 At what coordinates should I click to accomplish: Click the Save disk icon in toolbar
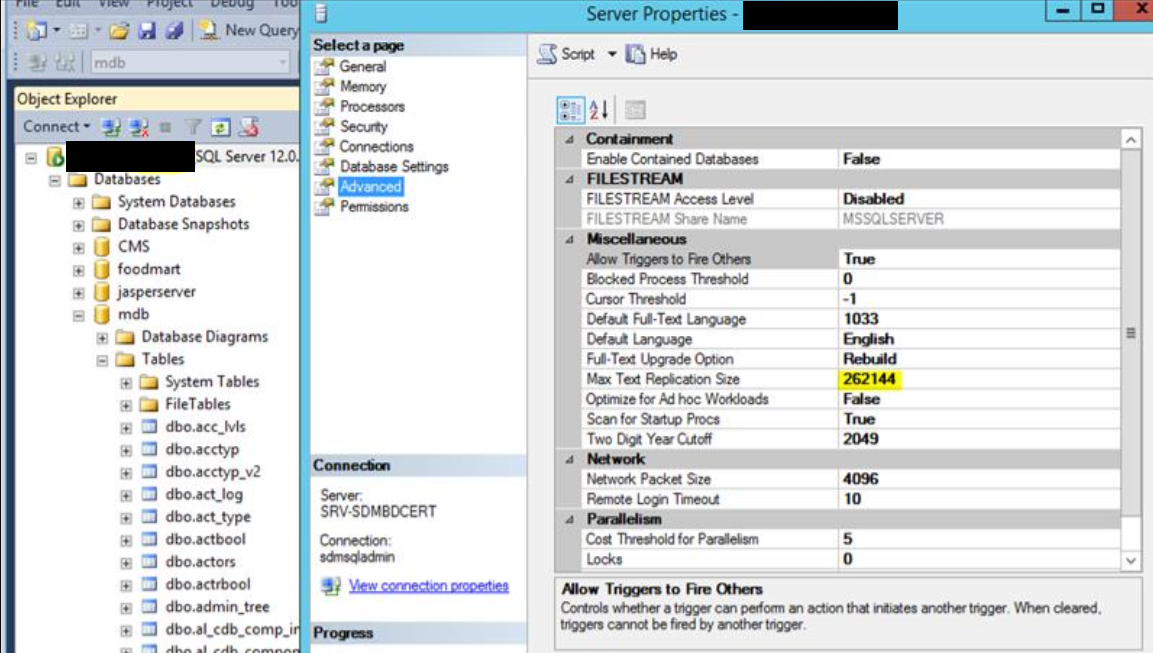coord(149,31)
